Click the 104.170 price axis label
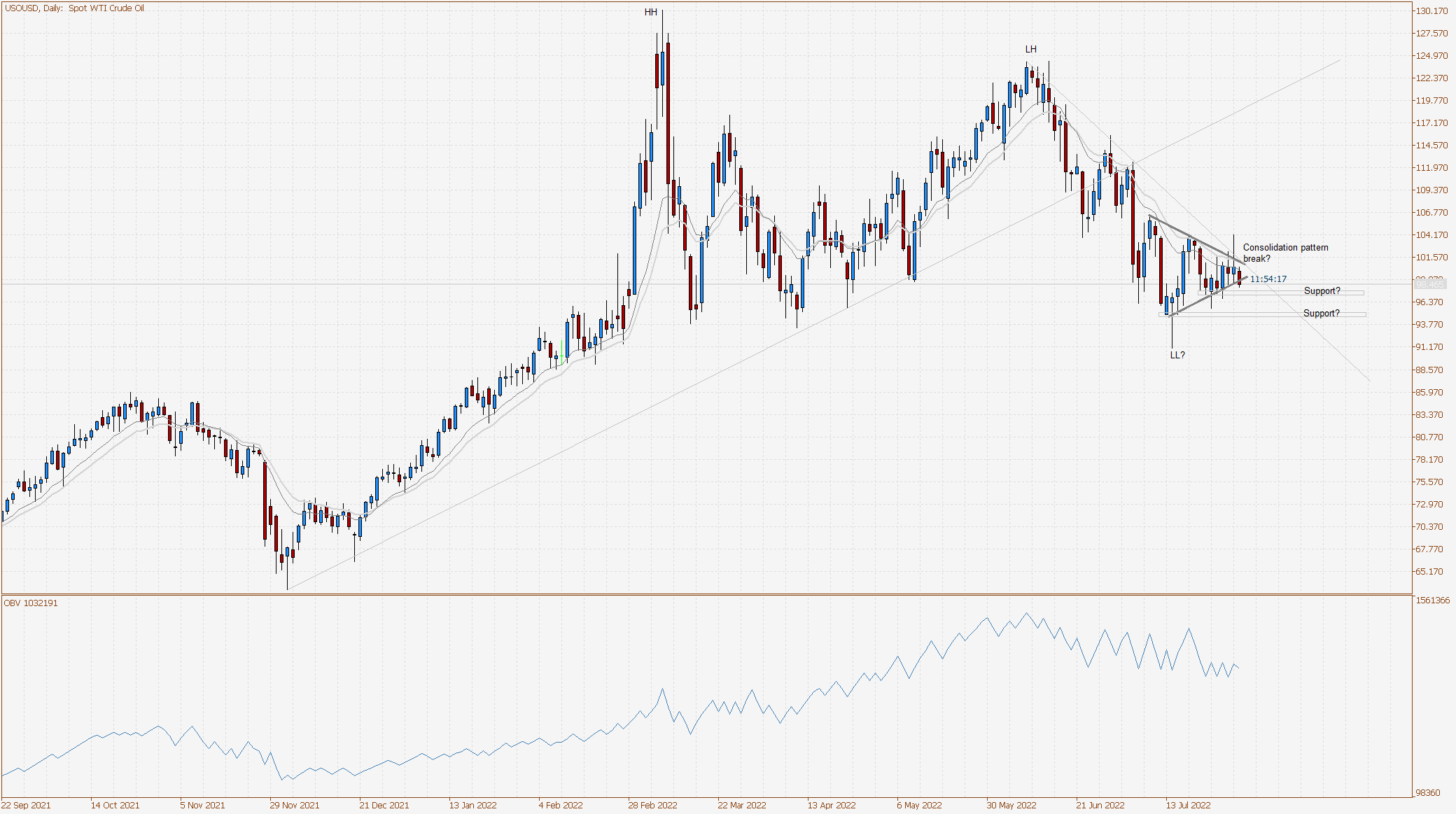The image size is (1456, 814). point(1431,234)
